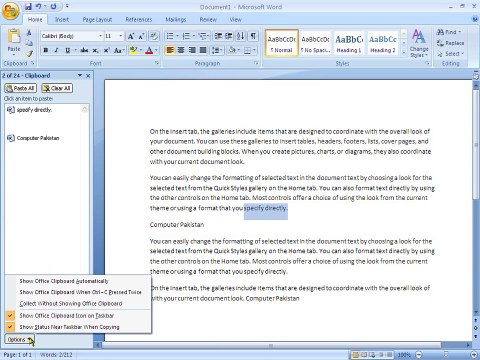Open the Page Layout tab

[x=97, y=20]
